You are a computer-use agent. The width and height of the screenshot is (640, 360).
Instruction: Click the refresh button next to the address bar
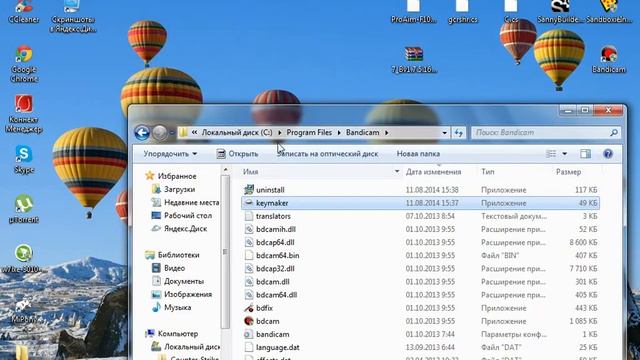[458, 133]
